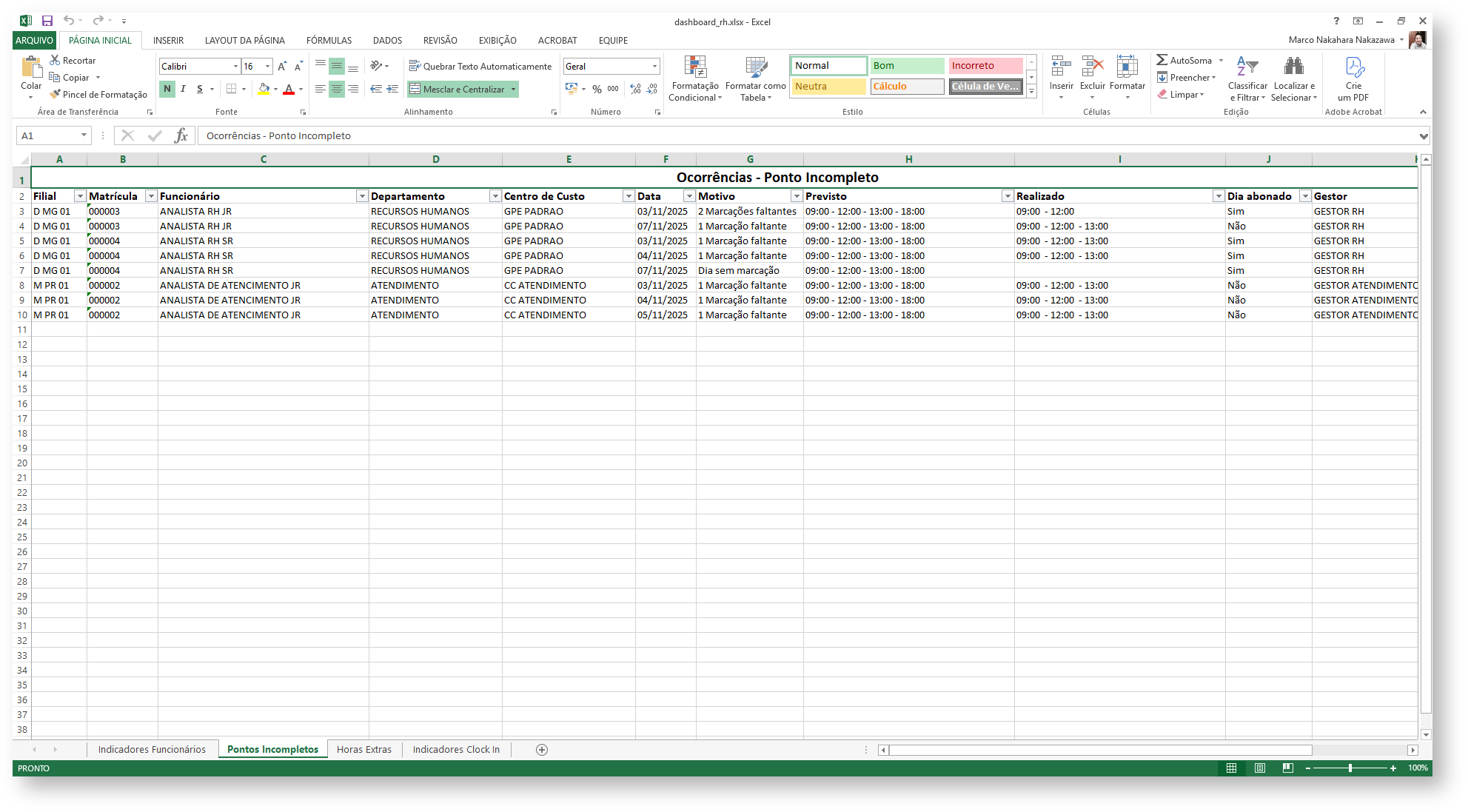Expand the Geral number format combo box
The width and height of the screenshot is (1468, 812).
point(654,67)
